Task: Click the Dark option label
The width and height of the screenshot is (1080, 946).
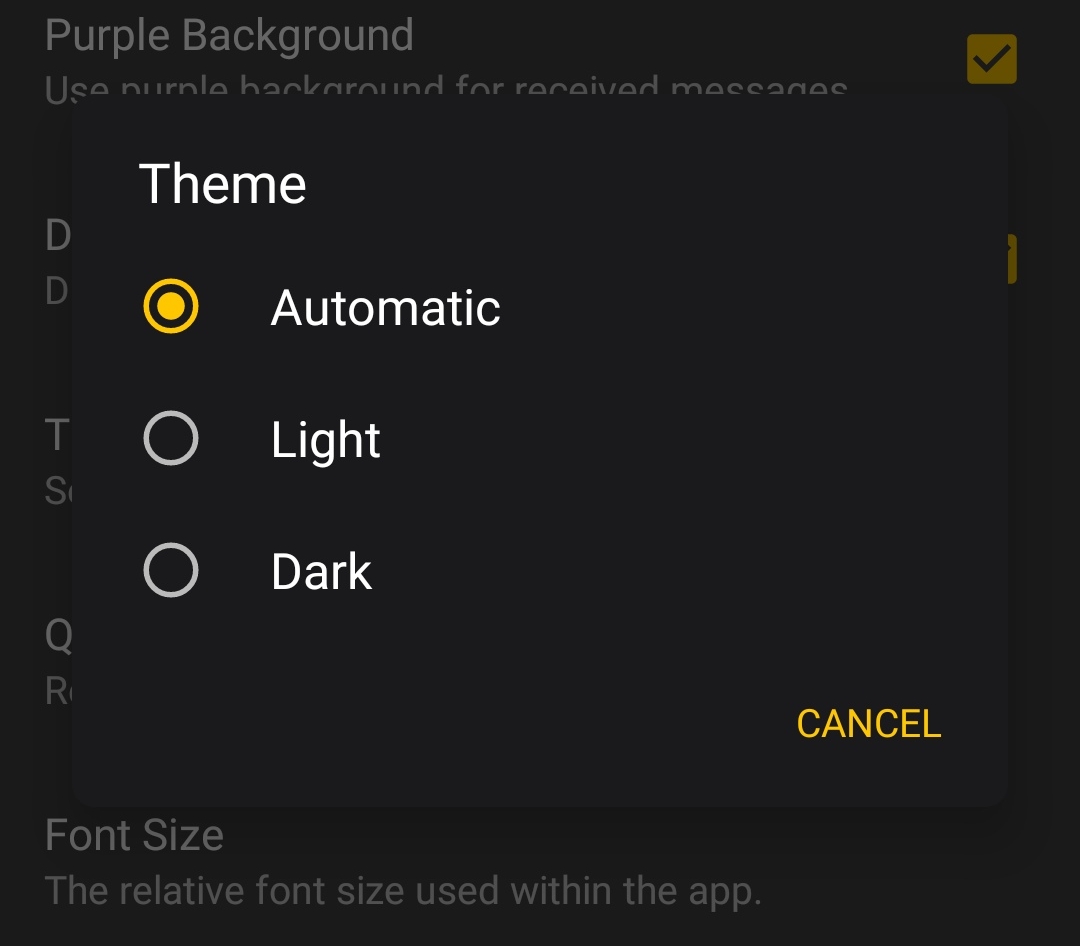Action: (321, 572)
